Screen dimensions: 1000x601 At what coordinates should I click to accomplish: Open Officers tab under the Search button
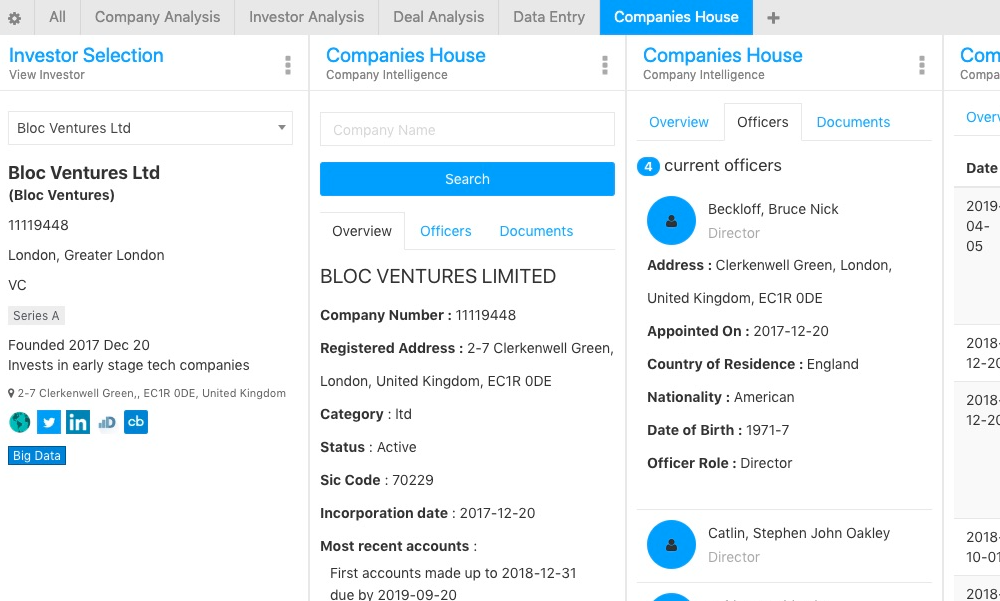click(x=446, y=231)
